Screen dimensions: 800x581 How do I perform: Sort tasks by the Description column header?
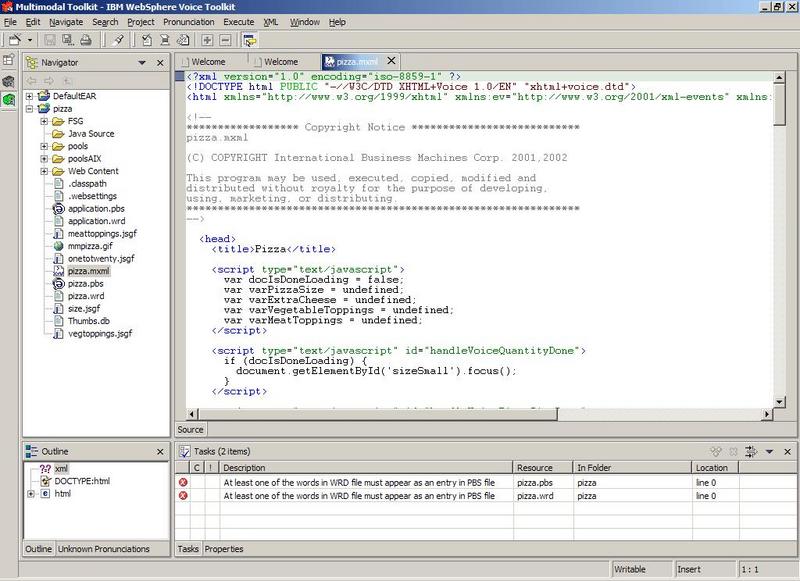(366, 468)
